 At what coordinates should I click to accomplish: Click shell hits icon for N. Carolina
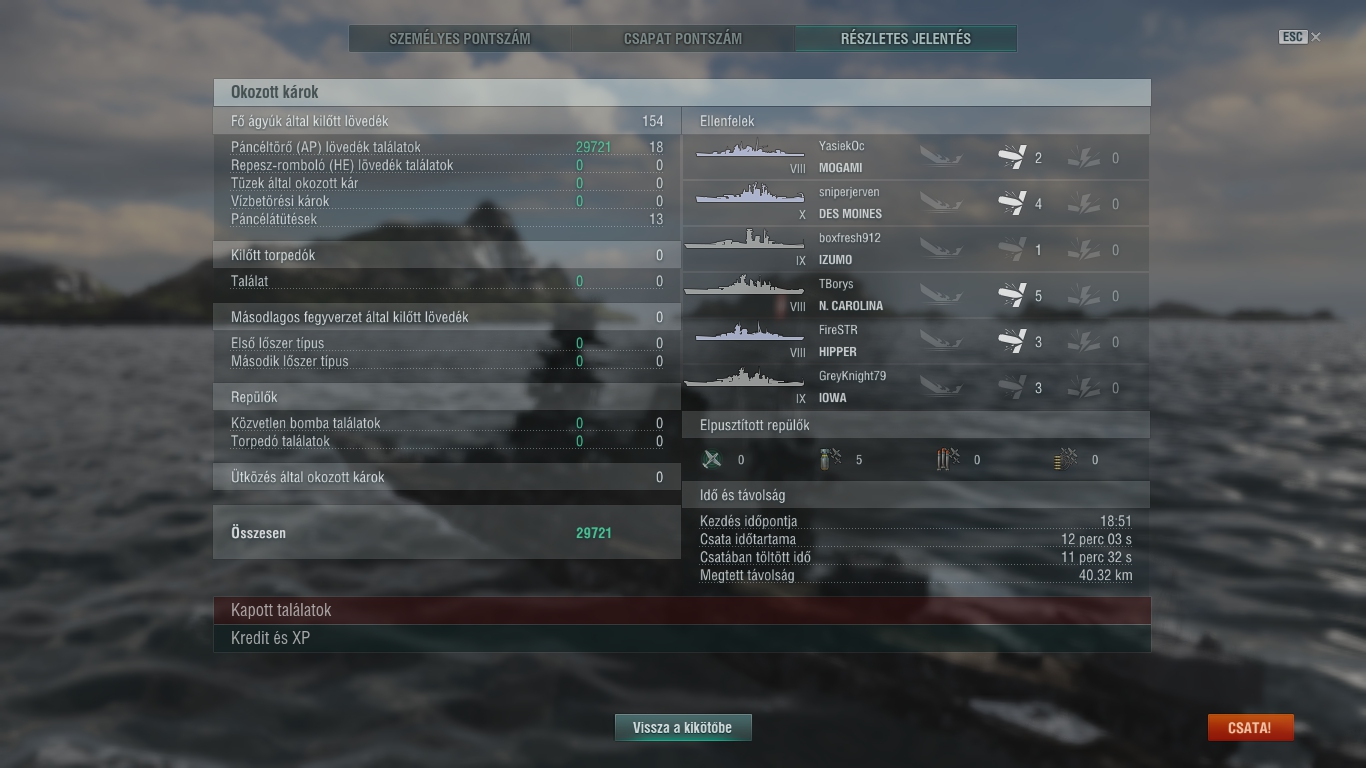(x=1012, y=295)
